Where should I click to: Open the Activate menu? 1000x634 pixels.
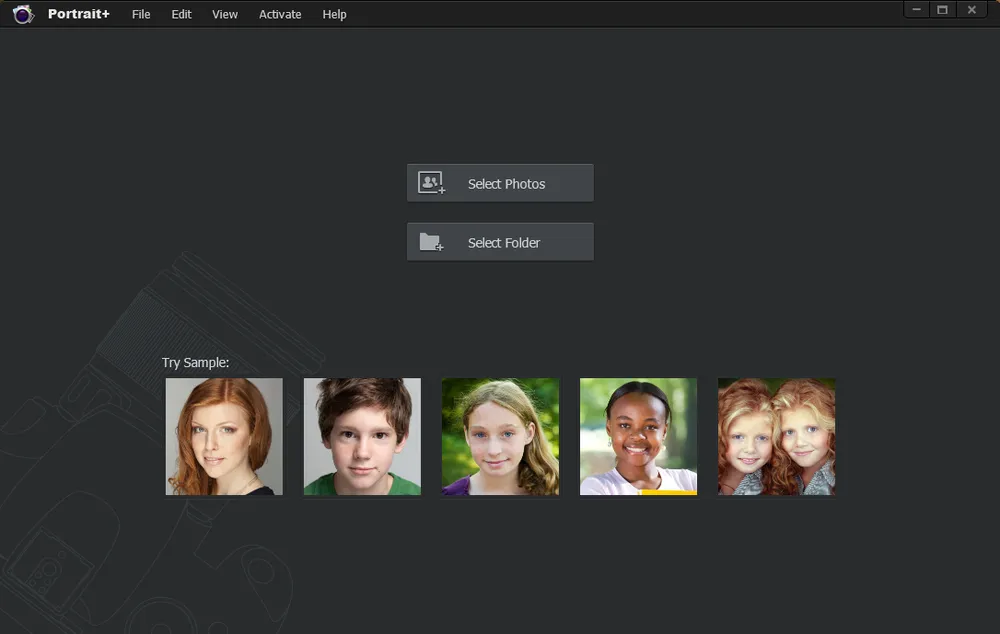point(280,14)
